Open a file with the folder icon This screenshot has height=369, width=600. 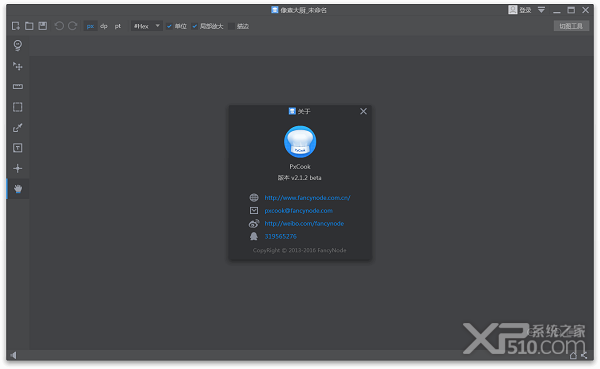point(29,26)
